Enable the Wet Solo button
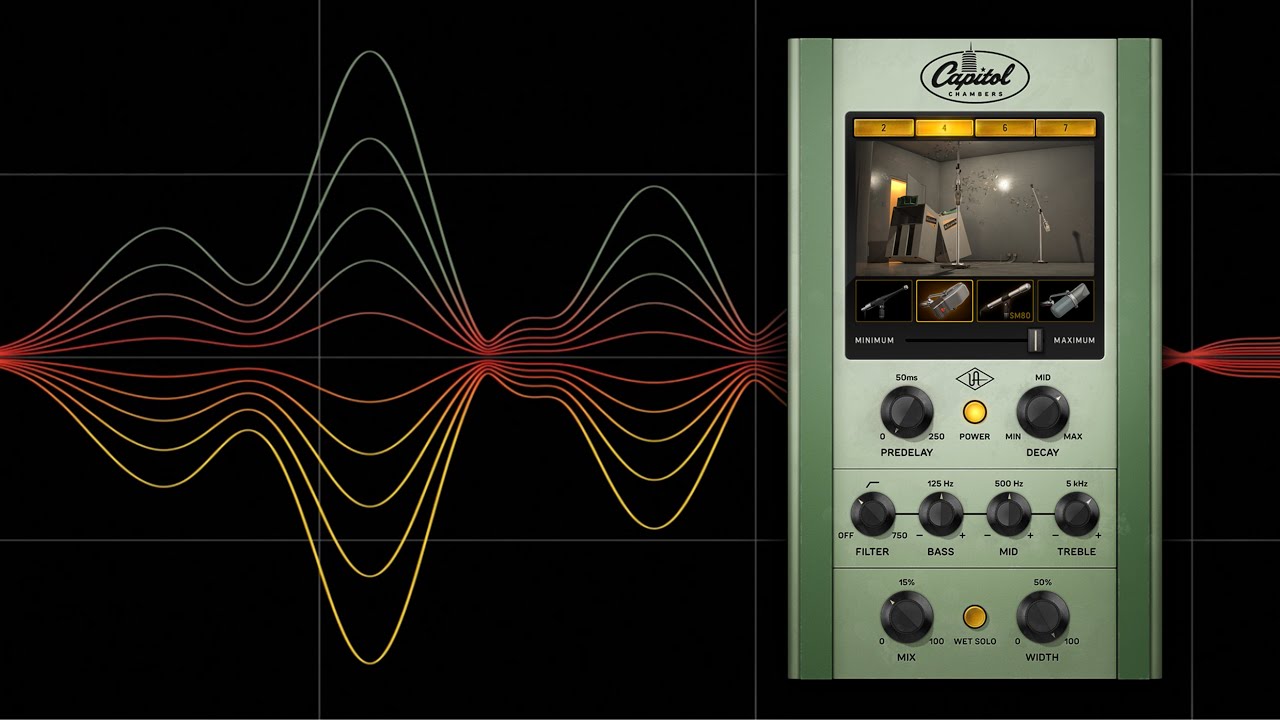 pos(974,617)
